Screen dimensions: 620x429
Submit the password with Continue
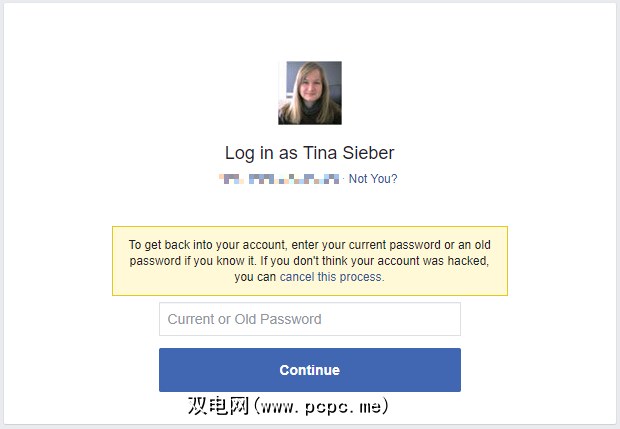pyautogui.click(x=309, y=370)
